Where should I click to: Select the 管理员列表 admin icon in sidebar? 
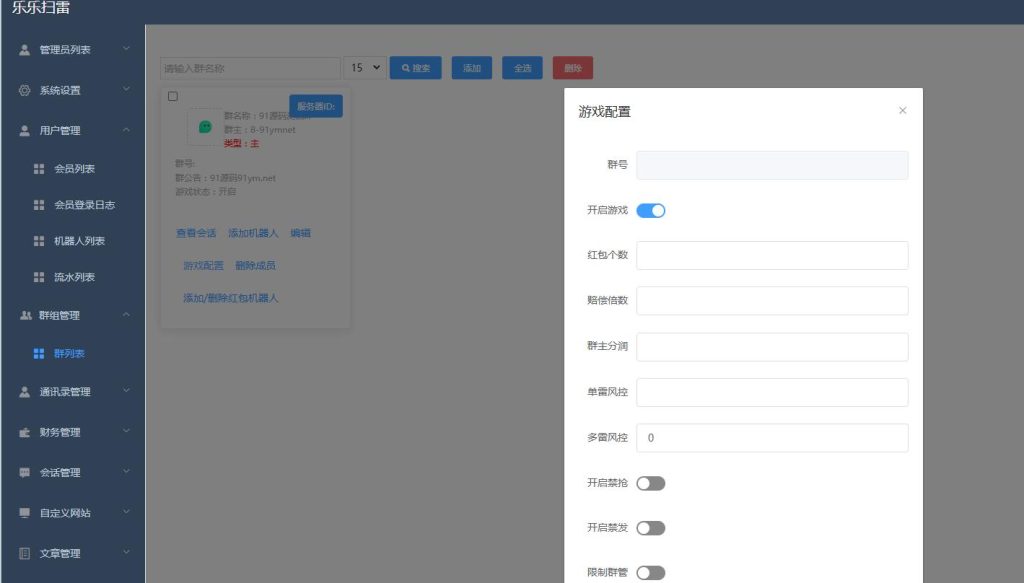tap(22, 47)
